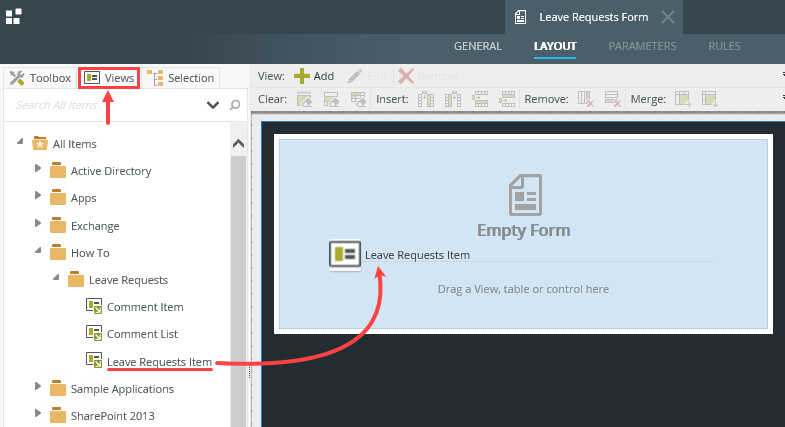Click the third Clear icon in the toolbar

click(358, 99)
